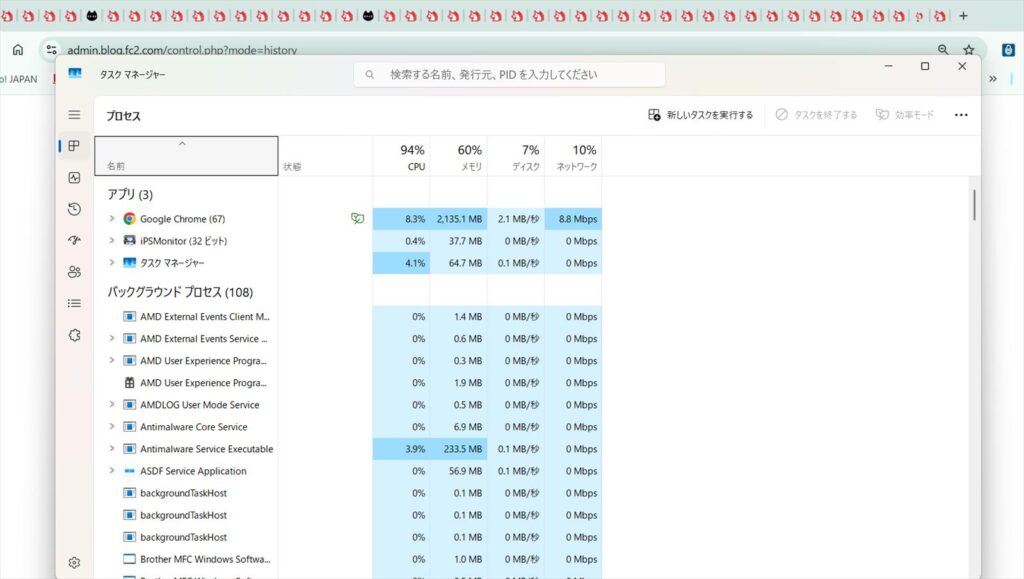Image resolution: width=1024 pixels, height=579 pixels.
Task: Click the Task Manager search box
Action: coord(510,74)
